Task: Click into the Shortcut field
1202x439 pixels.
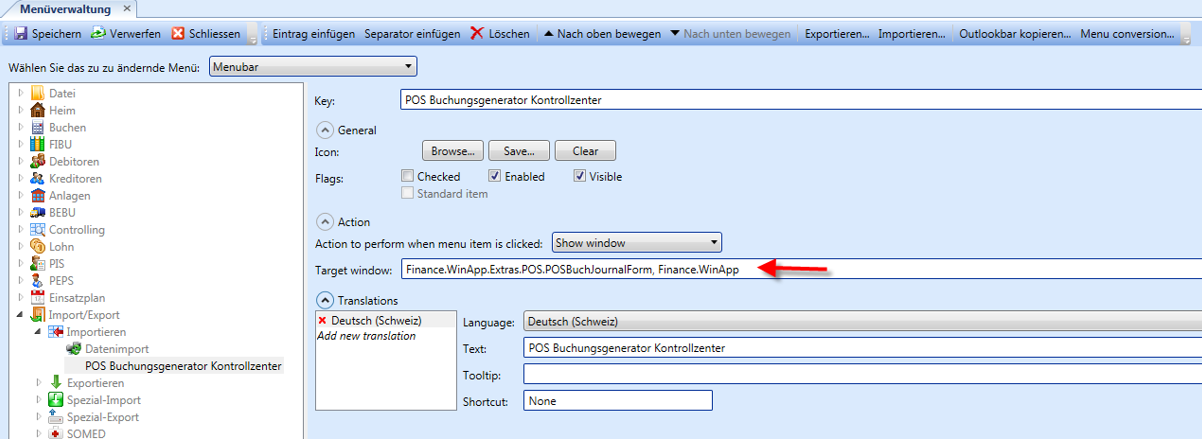Action: tap(617, 400)
